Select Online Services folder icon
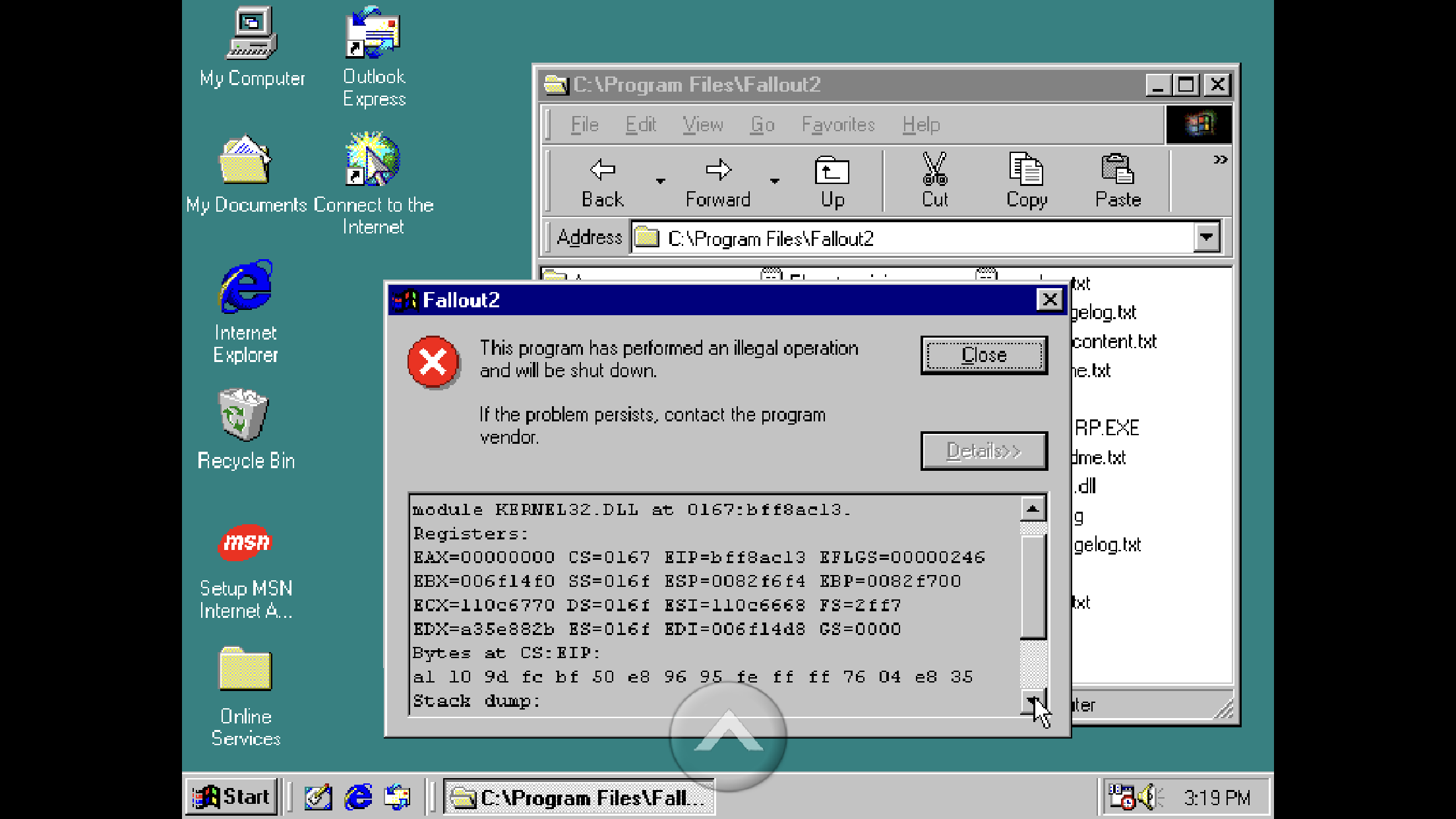Screen dimensions: 1456x819 (x=245, y=697)
